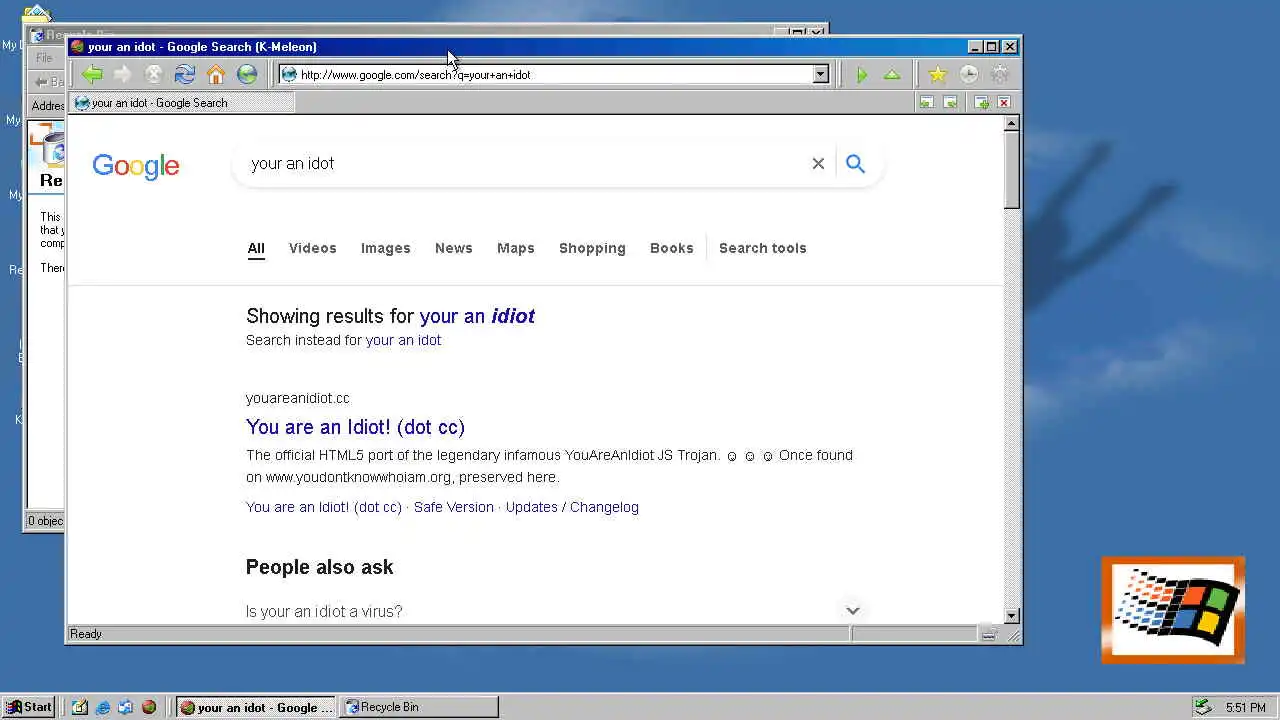Open preferences with the gear icon

pyautogui.click(x=999, y=74)
